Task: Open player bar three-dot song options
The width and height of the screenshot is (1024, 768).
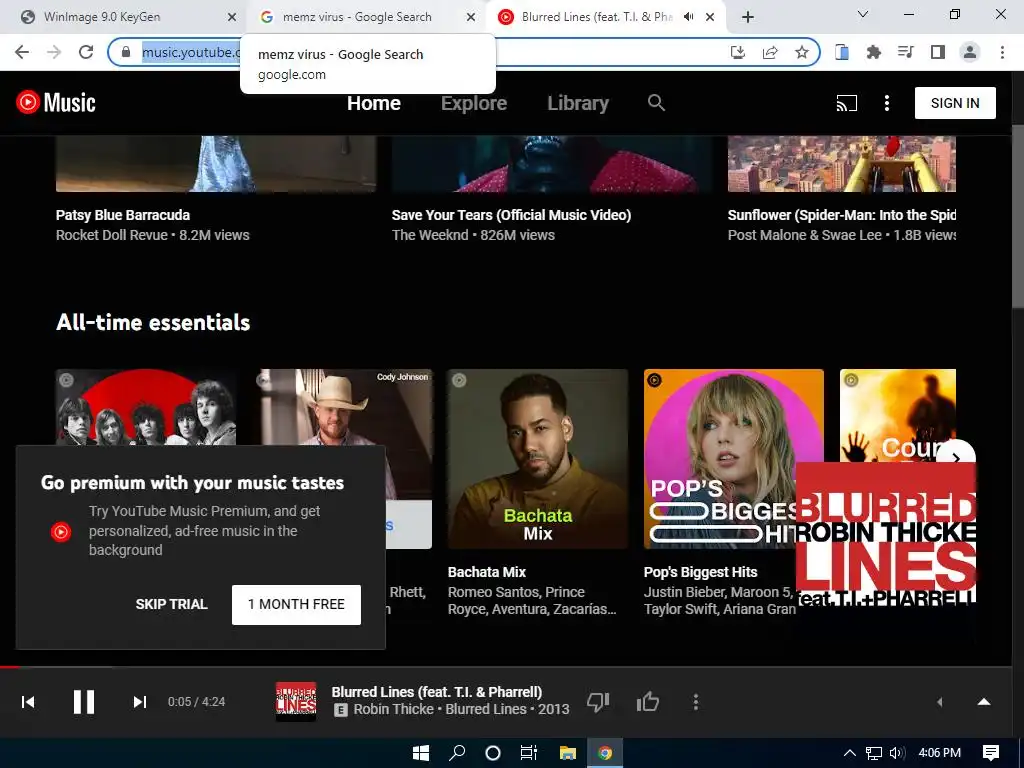Action: (696, 702)
